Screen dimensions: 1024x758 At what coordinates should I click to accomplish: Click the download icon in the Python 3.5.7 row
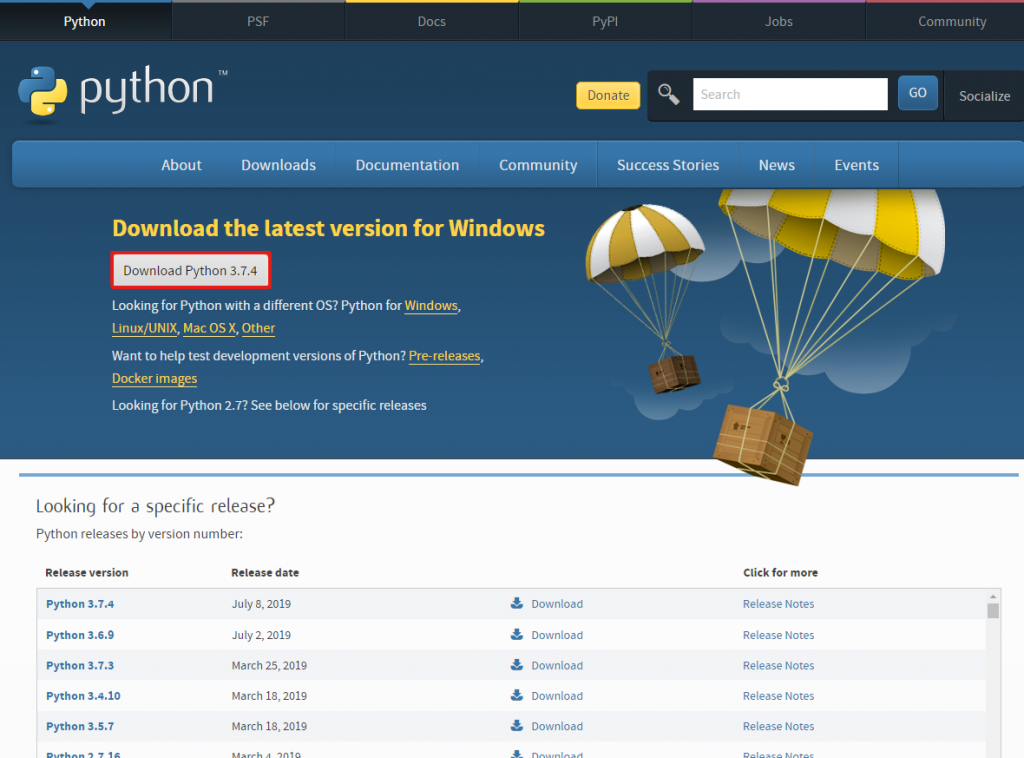tap(517, 725)
